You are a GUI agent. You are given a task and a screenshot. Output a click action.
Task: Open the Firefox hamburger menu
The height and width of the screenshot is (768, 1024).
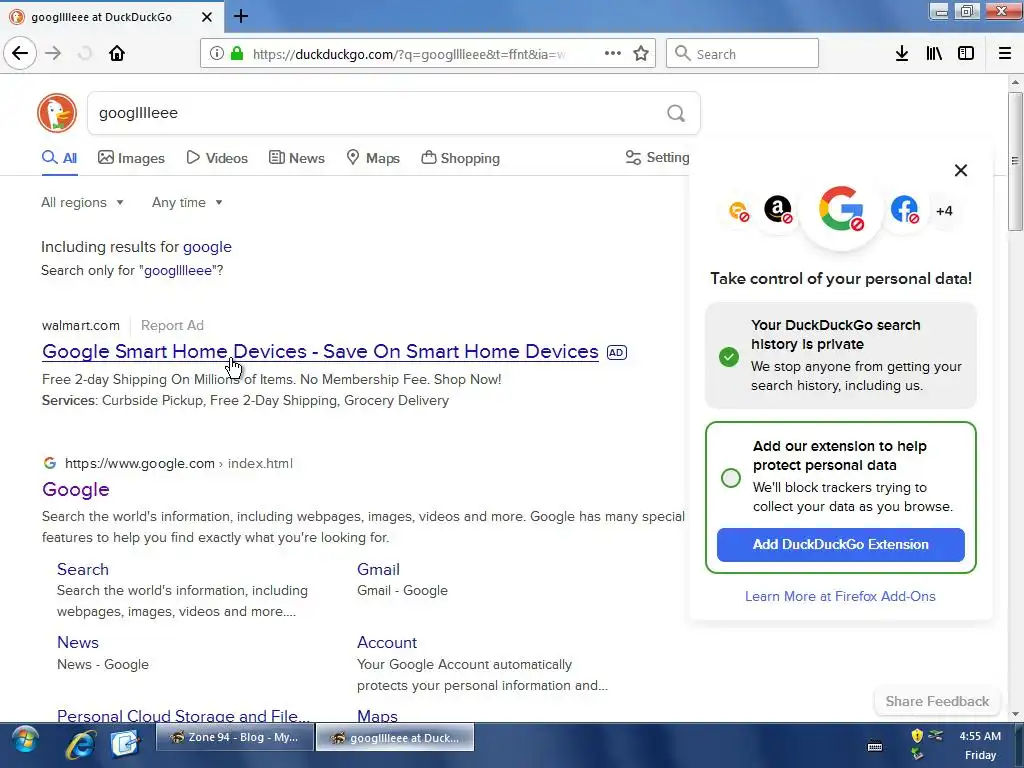click(x=1005, y=54)
